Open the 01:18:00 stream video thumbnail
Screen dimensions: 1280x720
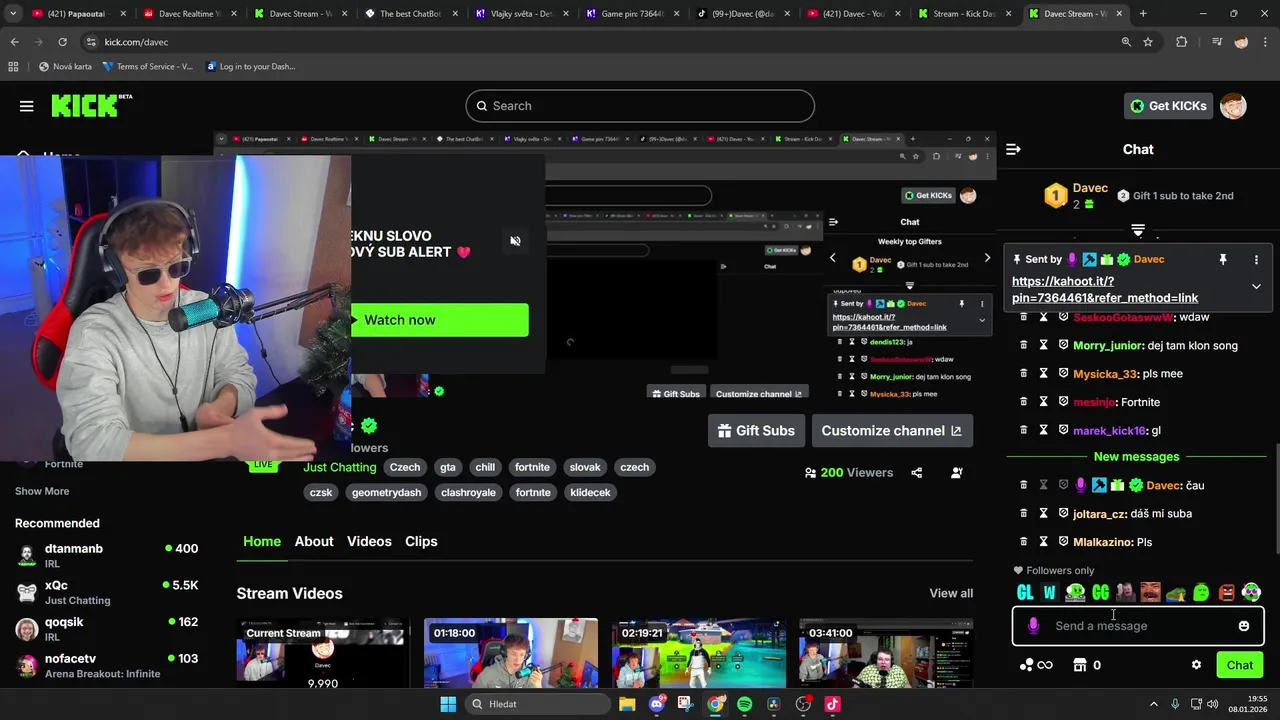[511, 654]
